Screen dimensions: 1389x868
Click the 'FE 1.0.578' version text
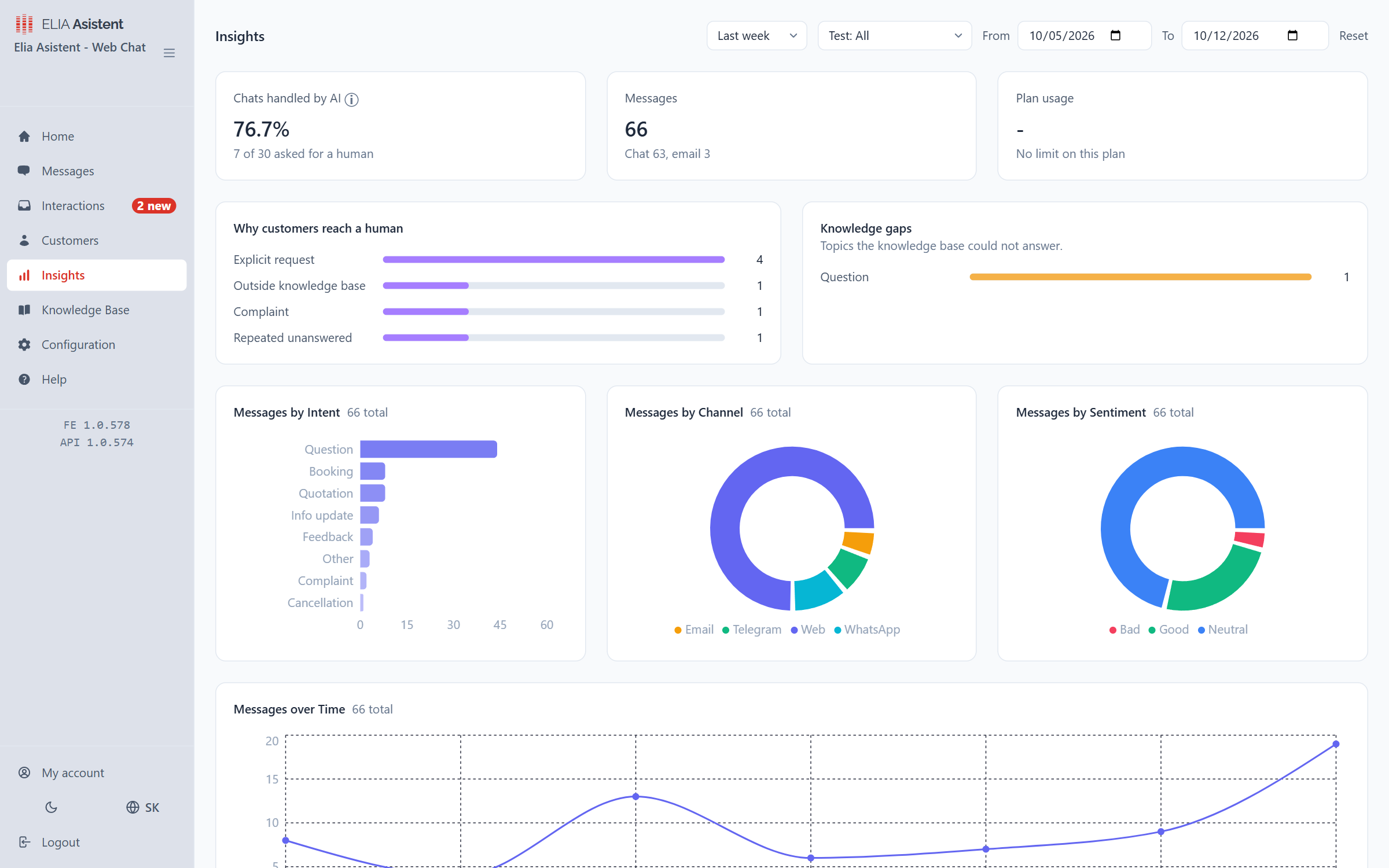[97, 425]
